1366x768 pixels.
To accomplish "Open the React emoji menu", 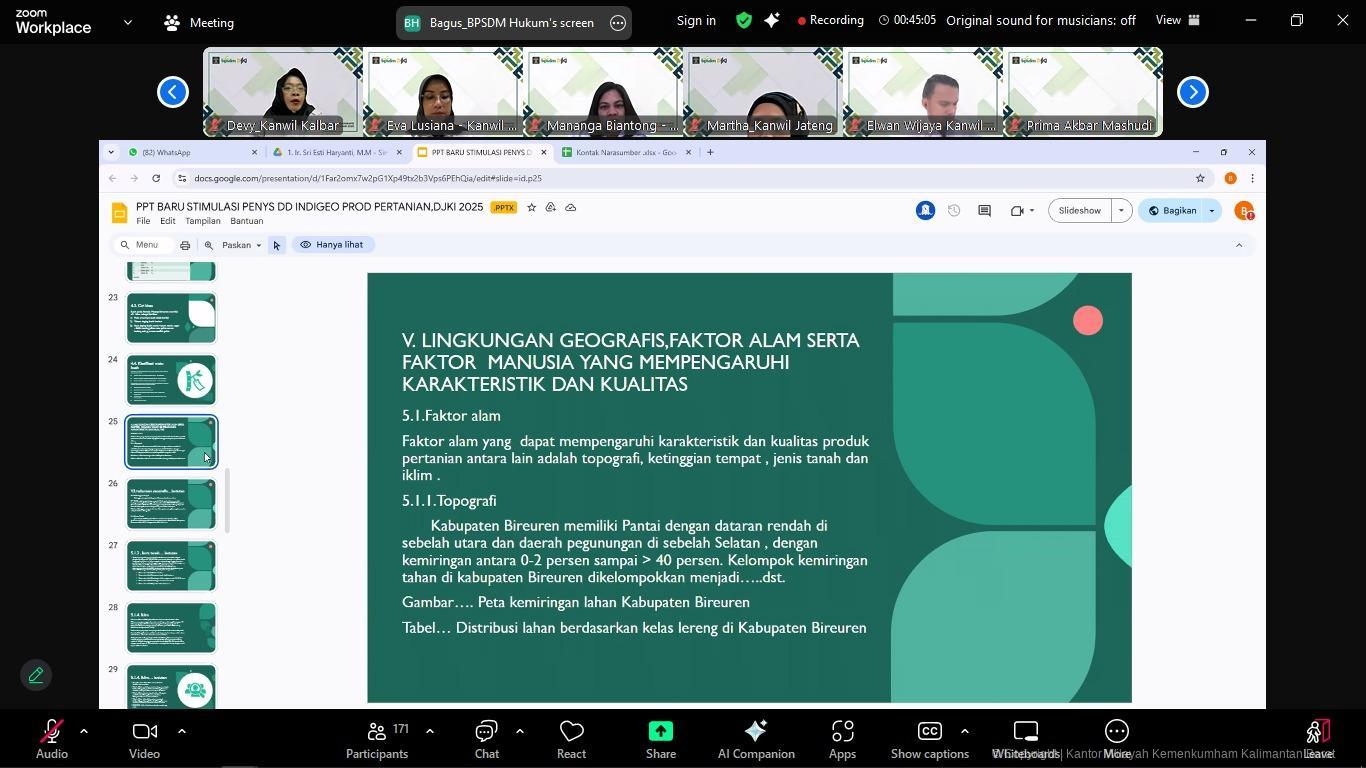I will pyautogui.click(x=571, y=740).
